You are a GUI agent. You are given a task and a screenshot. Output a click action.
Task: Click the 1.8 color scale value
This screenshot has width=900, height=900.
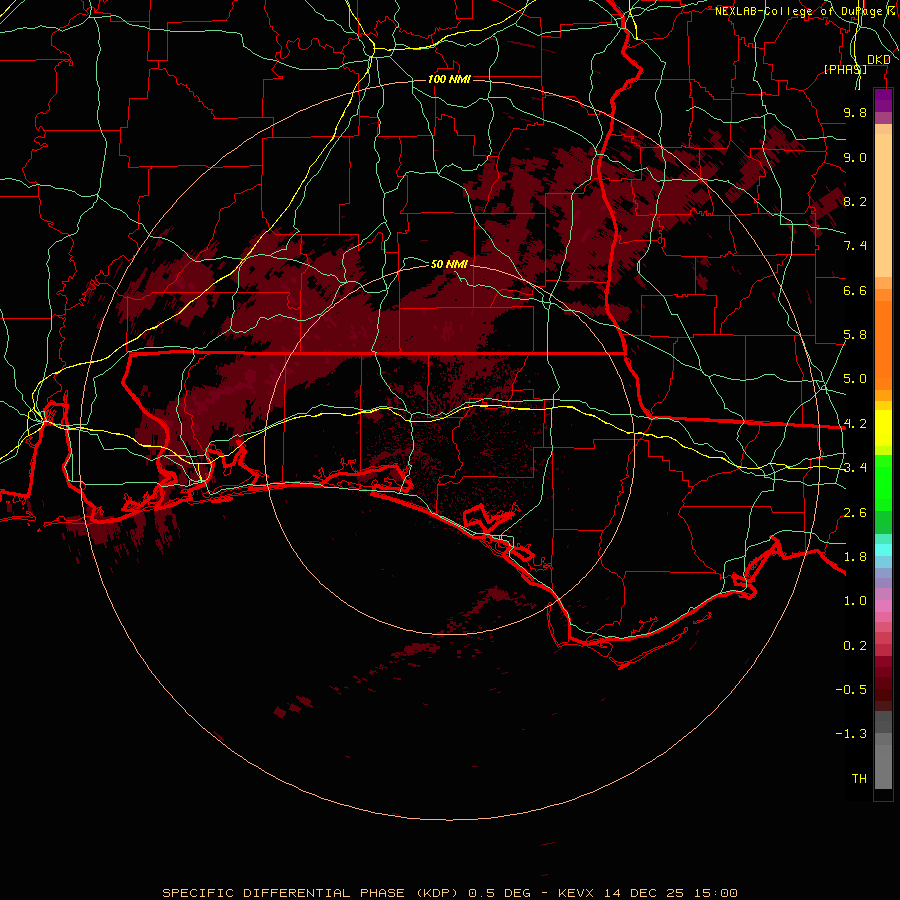click(x=855, y=557)
